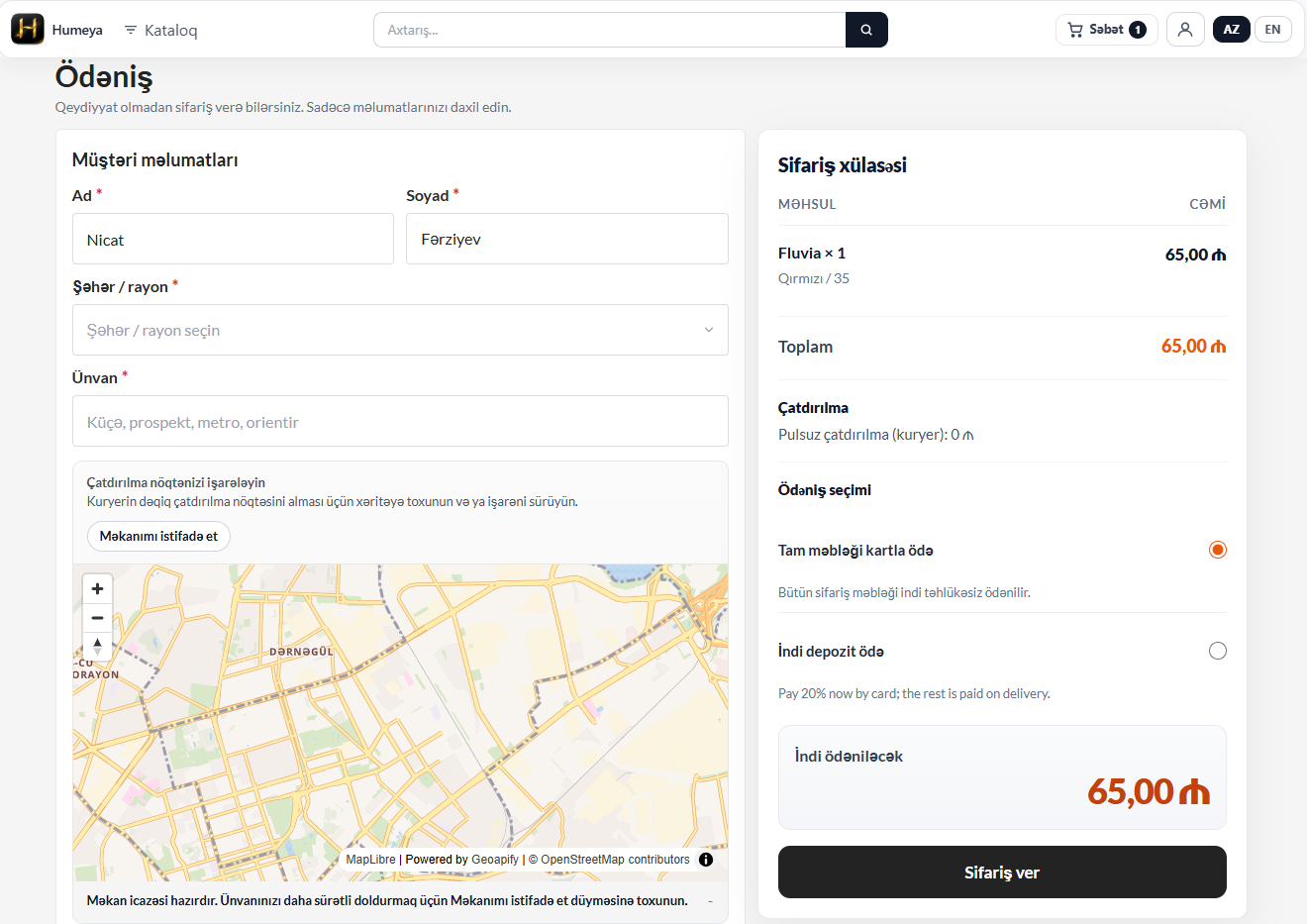
Task: Open the Şəhər / rayon dropdown
Action: [x=400, y=330]
